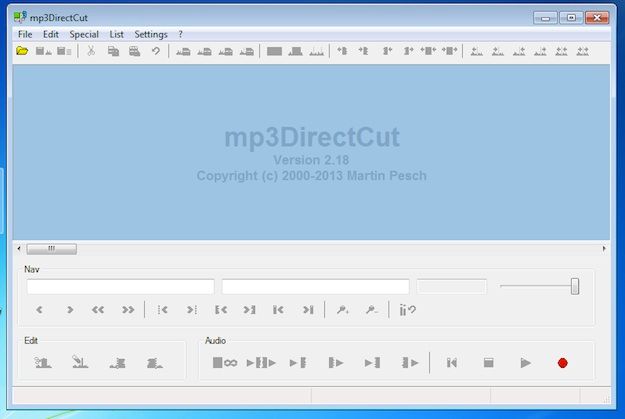
Task: Step forward with the single right chevron
Action: click(x=70, y=310)
